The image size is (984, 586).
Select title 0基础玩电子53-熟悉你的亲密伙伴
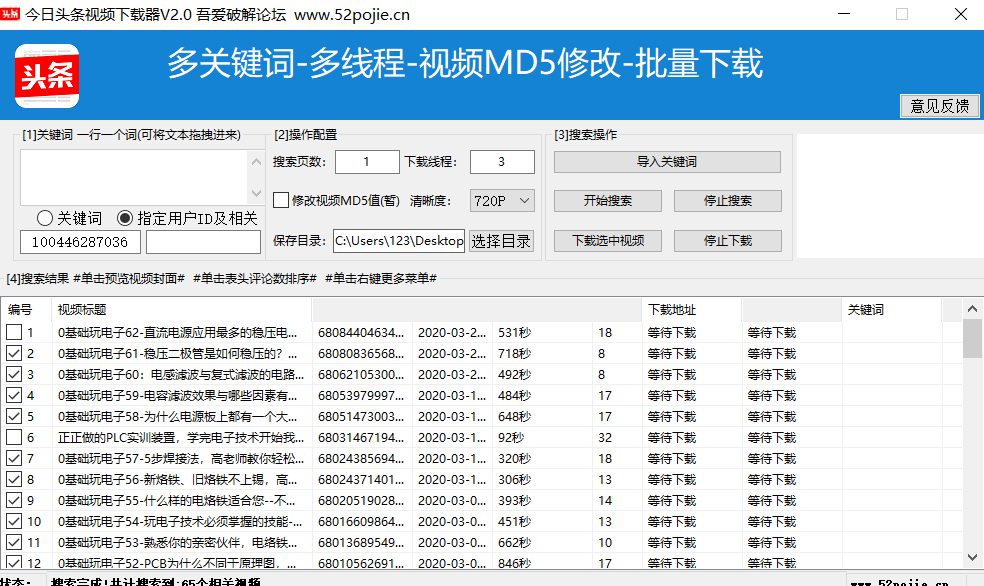[178, 543]
